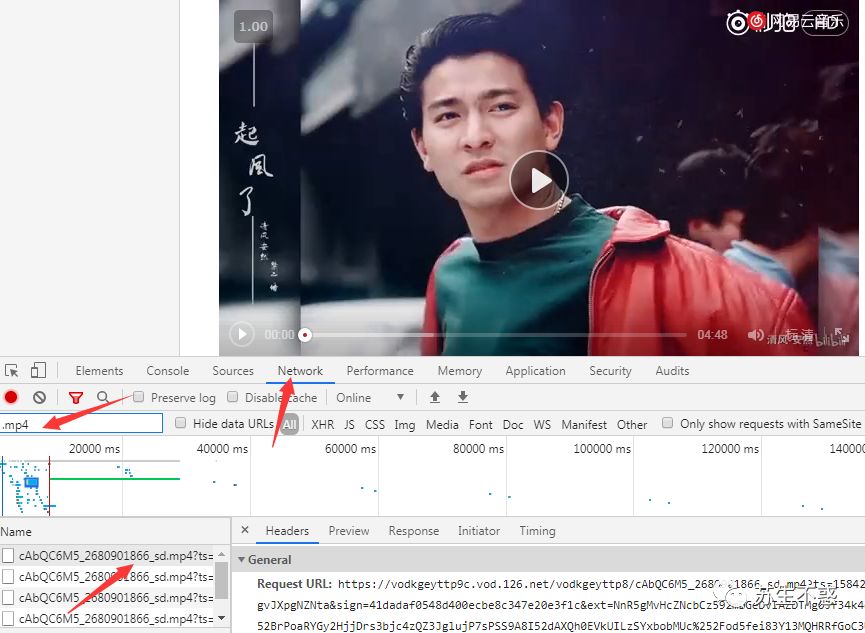The height and width of the screenshot is (633, 865).
Task: Click request list scroll up arrow
Action: pyautogui.click(x=221, y=554)
